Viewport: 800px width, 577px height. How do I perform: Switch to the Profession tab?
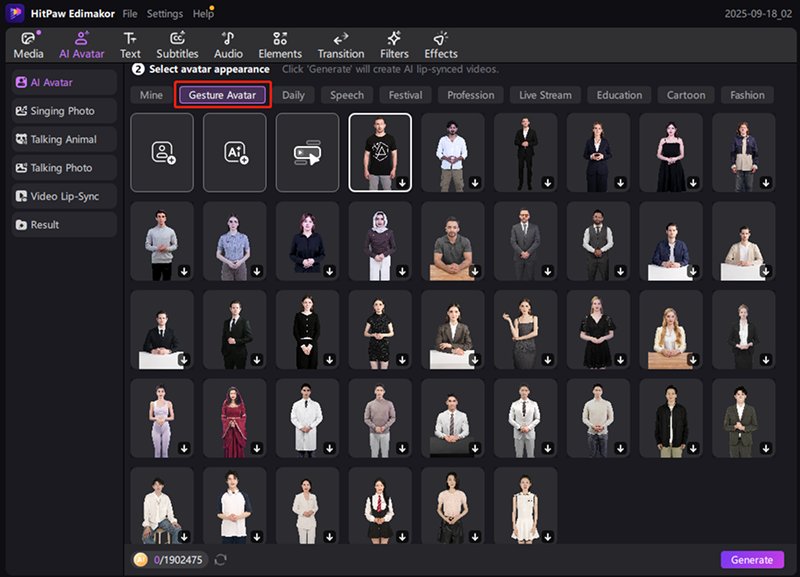(470, 95)
